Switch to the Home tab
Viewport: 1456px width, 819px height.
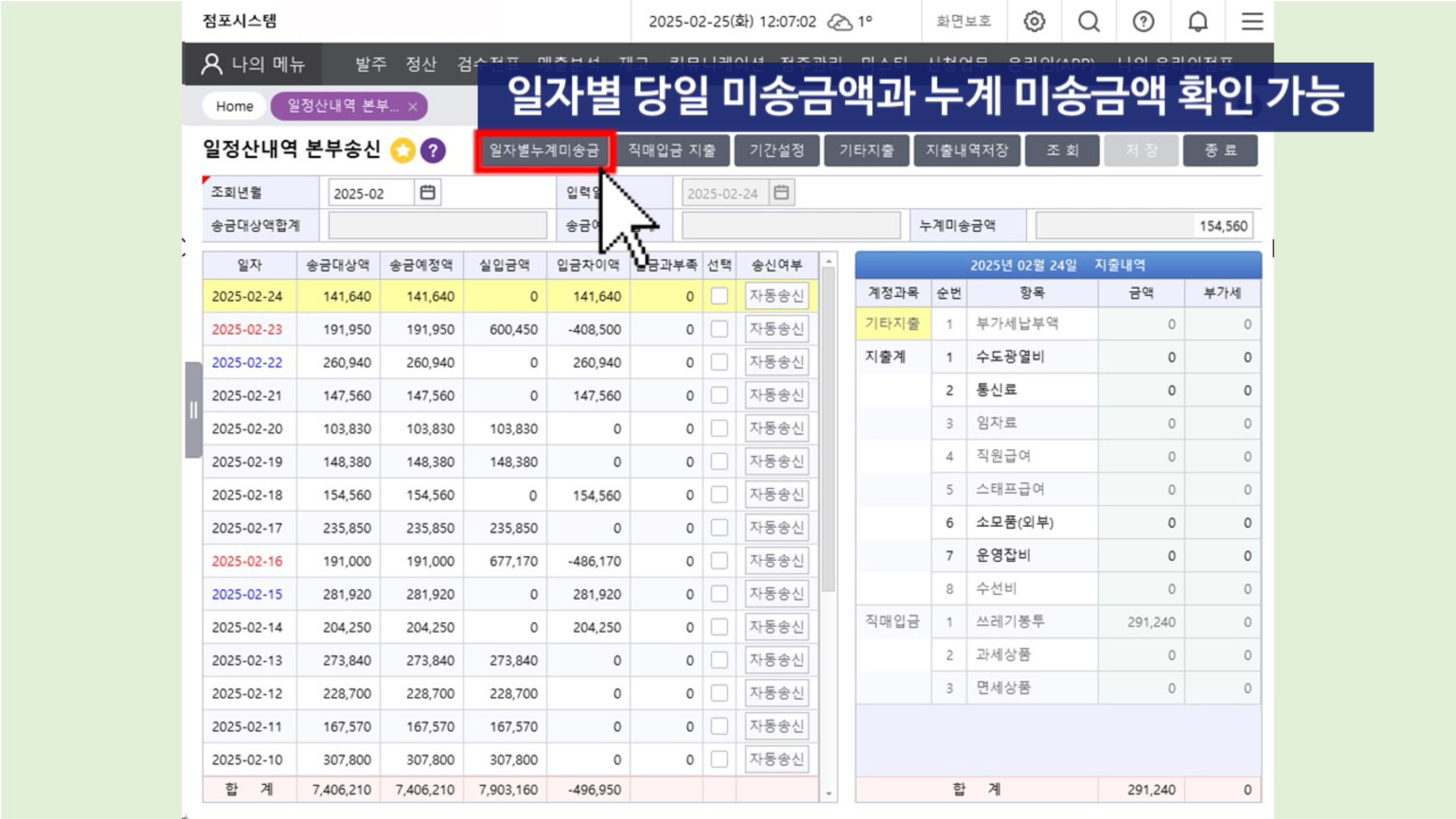pyautogui.click(x=234, y=106)
